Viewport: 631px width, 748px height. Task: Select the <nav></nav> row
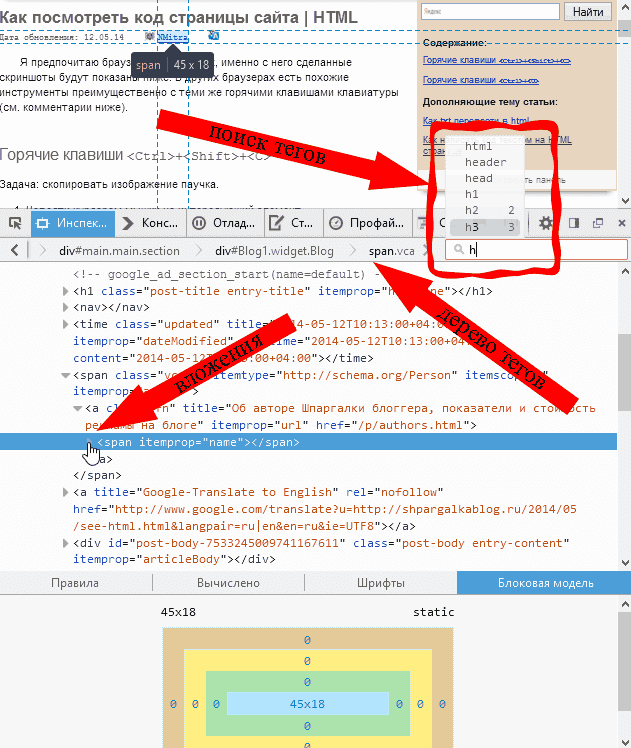tap(111, 307)
